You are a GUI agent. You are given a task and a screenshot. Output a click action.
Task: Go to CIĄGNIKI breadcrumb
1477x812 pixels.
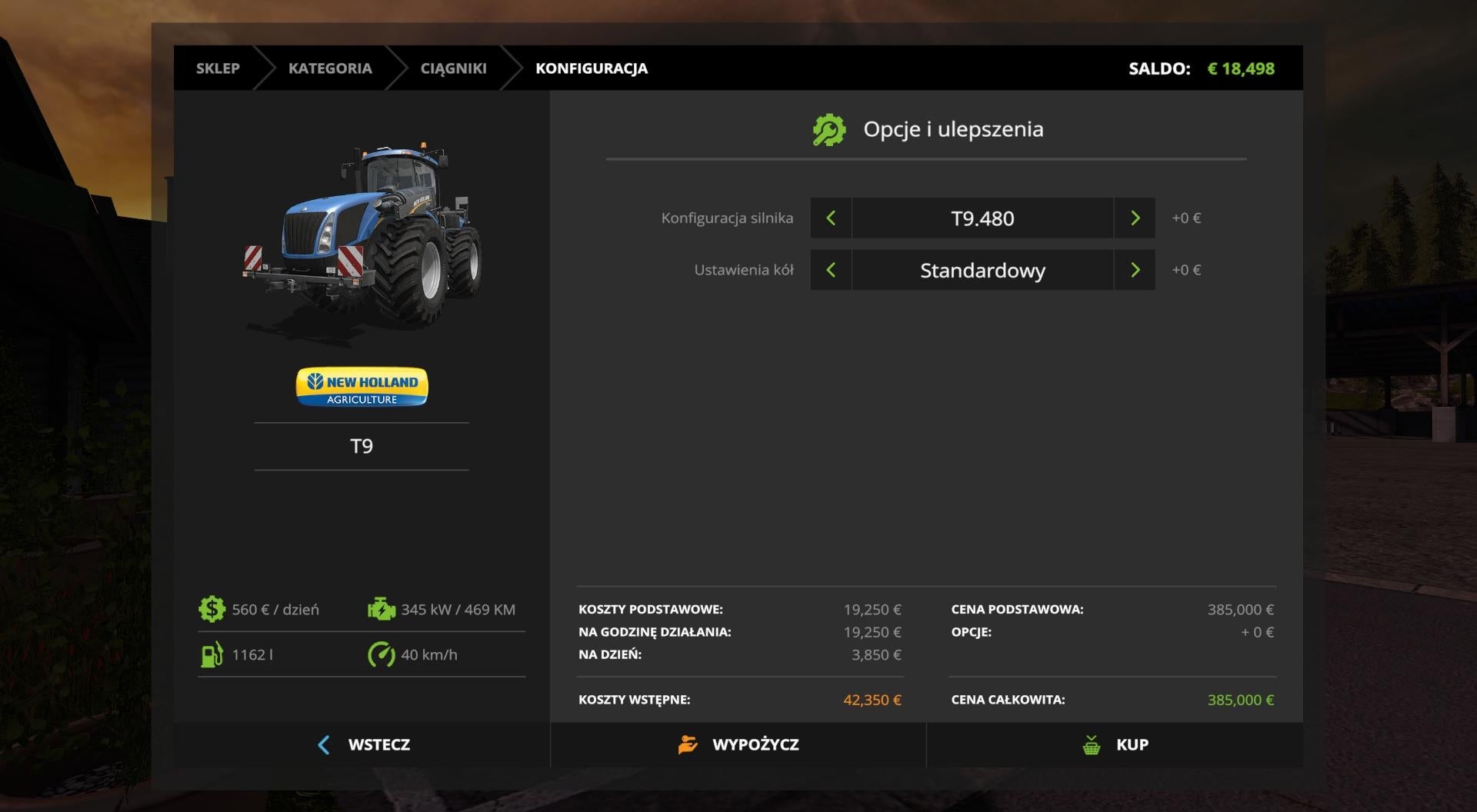click(453, 68)
